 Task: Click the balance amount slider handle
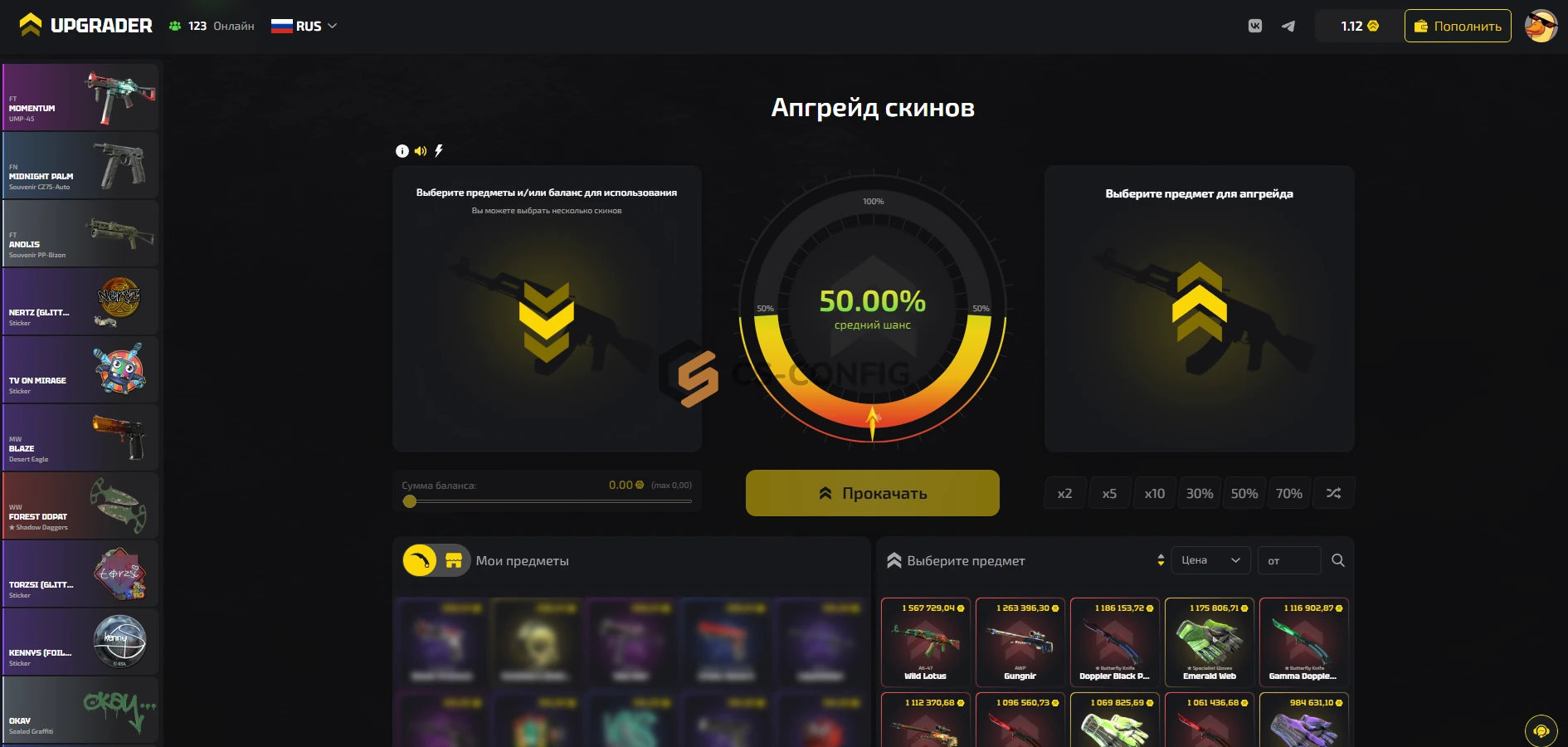point(409,501)
